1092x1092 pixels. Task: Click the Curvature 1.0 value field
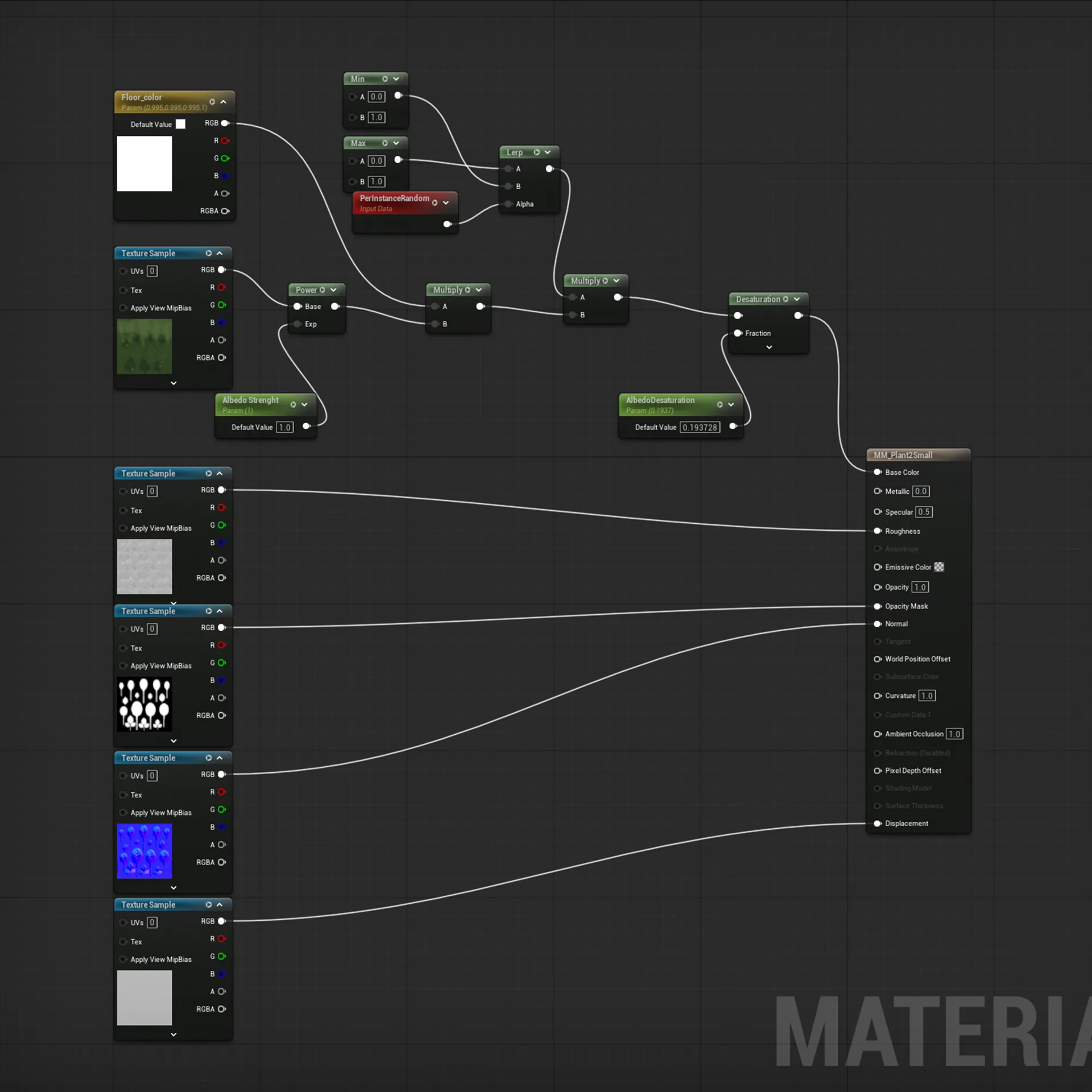pos(927,696)
